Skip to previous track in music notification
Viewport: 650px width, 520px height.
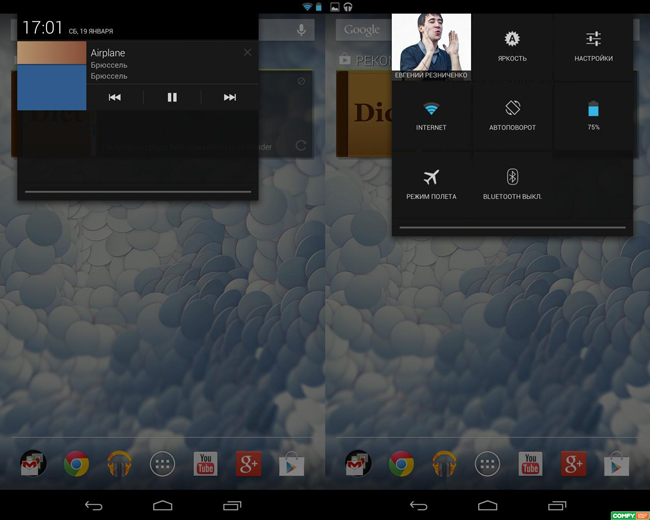click(x=115, y=97)
